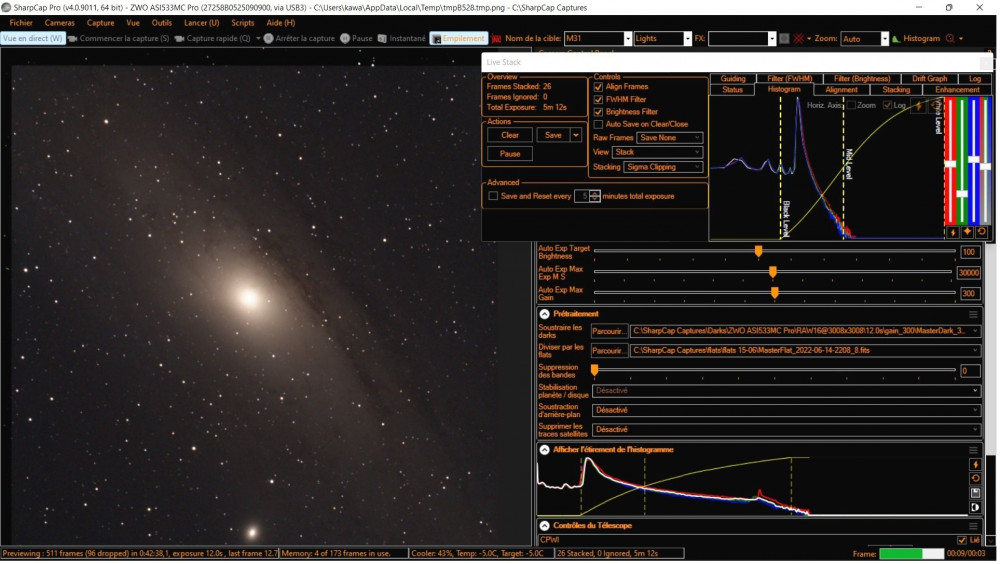Open Supprimer les traces satellites dropdown
1000x564 pixels.
pos(786,429)
